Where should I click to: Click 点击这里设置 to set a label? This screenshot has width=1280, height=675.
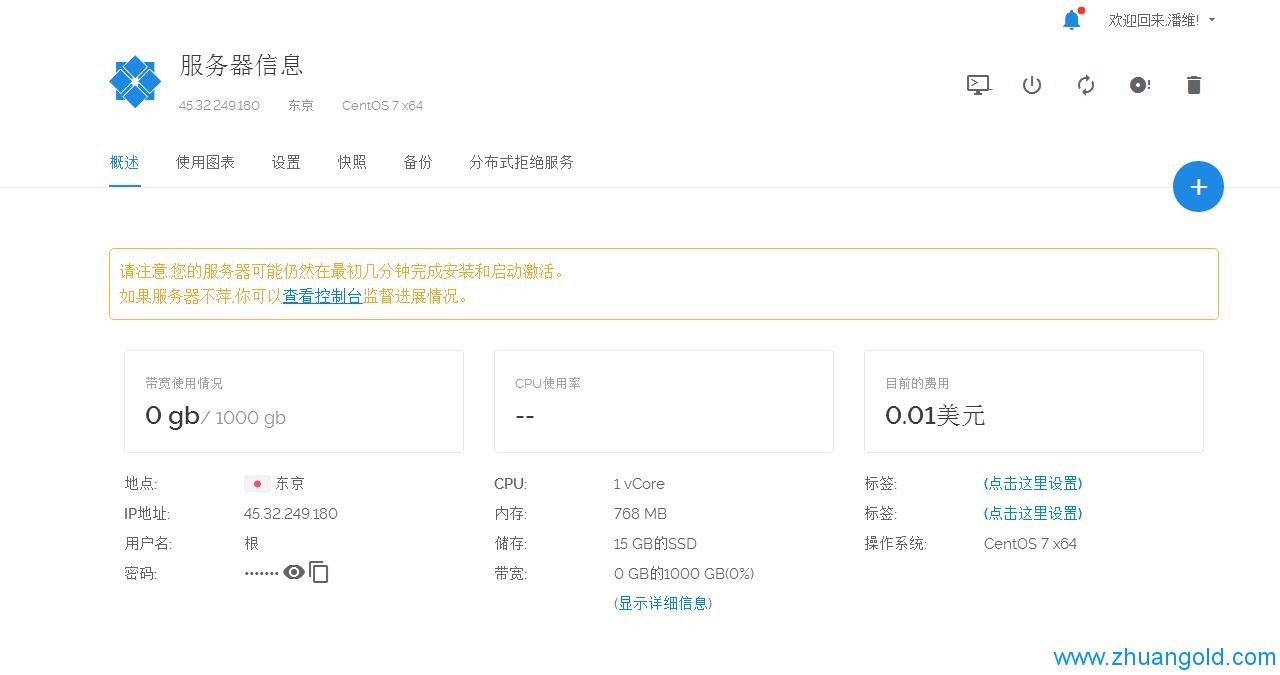pyautogui.click(x=1032, y=483)
